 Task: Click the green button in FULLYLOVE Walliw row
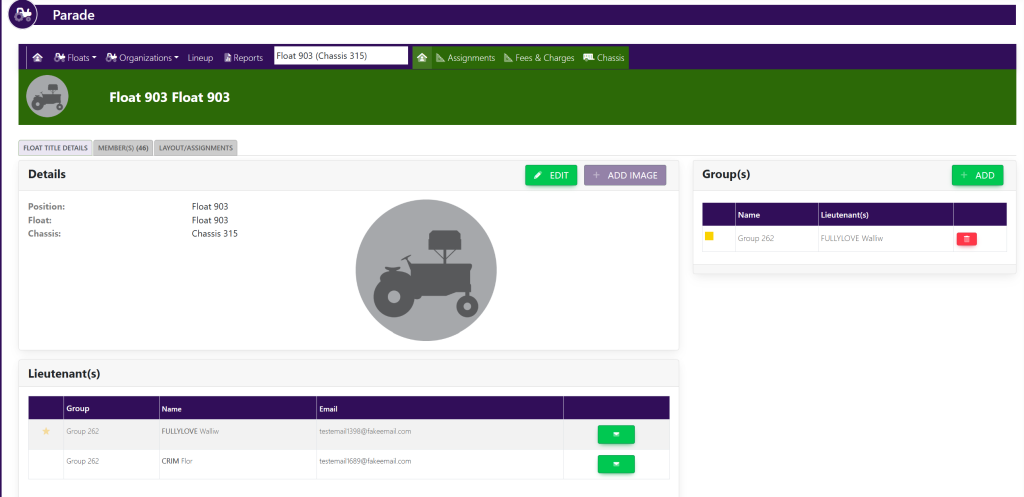point(616,433)
